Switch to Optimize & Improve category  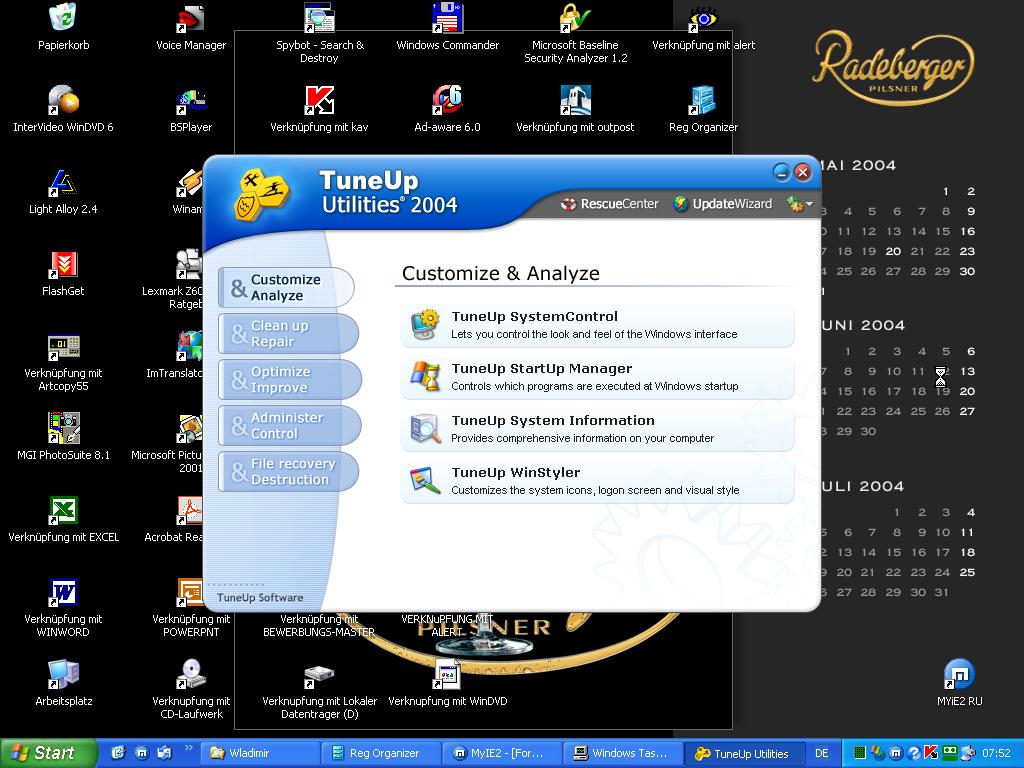[289, 379]
